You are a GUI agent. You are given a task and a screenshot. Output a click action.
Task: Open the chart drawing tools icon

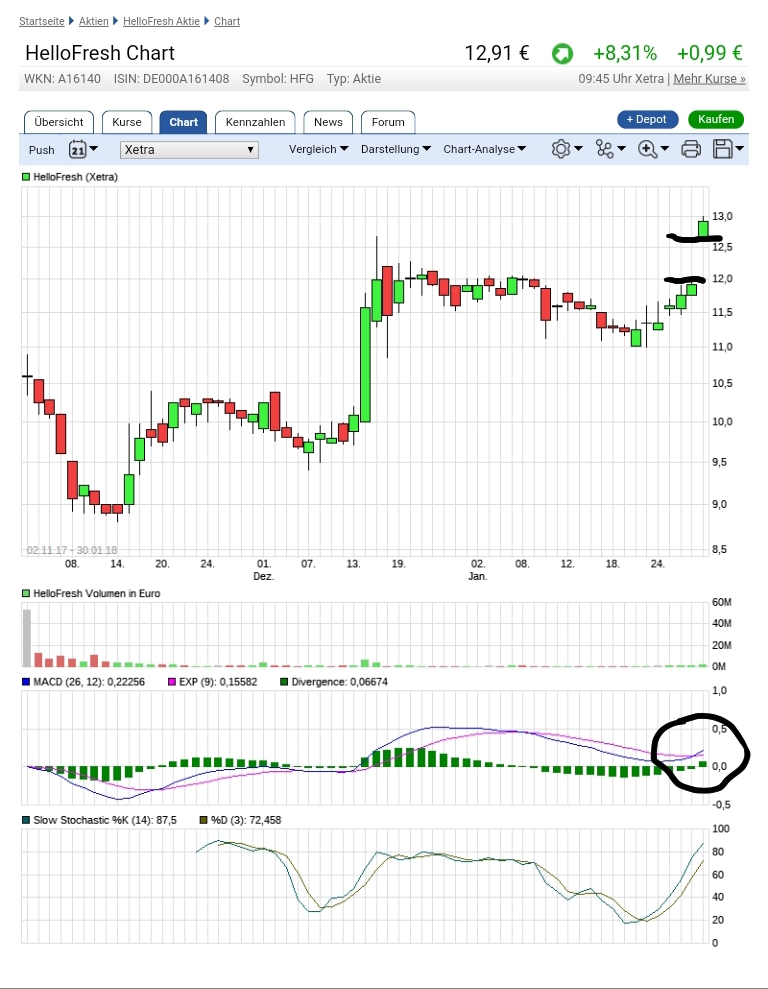(x=604, y=149)
